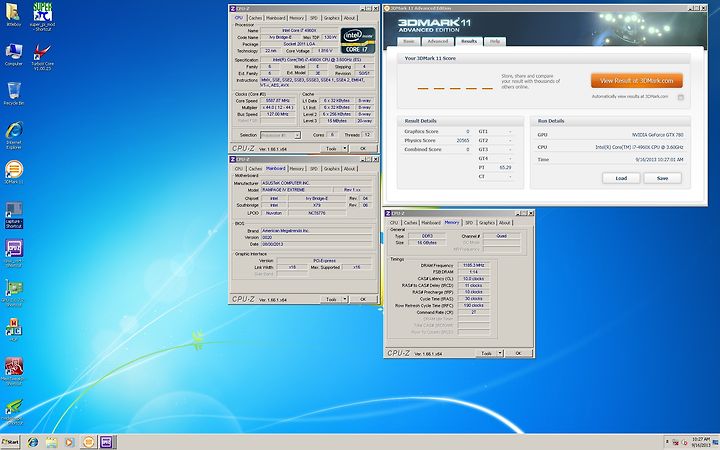Screen dimensions: 720x450
Task: Open Windows Media Player from the taskbar
Action: coord(69,442)
